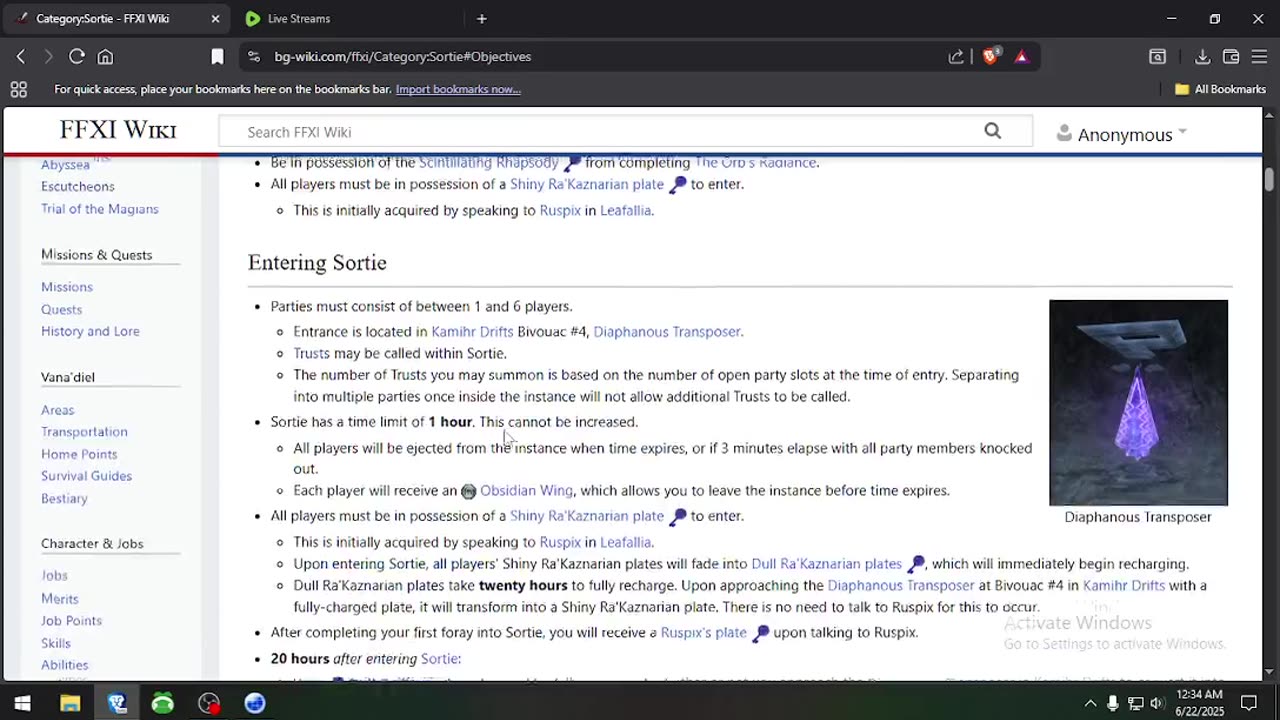Viewport: 1280px width, 720px height.
Task: Open the Home Points sidebar link
Action: pyautogui.click(x=79, y=454)
